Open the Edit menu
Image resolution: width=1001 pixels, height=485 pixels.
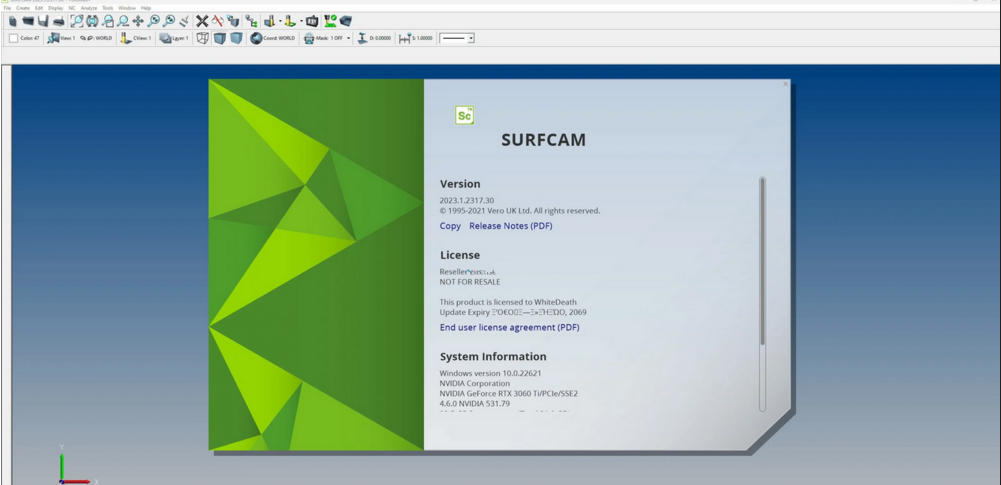point(39,8)
